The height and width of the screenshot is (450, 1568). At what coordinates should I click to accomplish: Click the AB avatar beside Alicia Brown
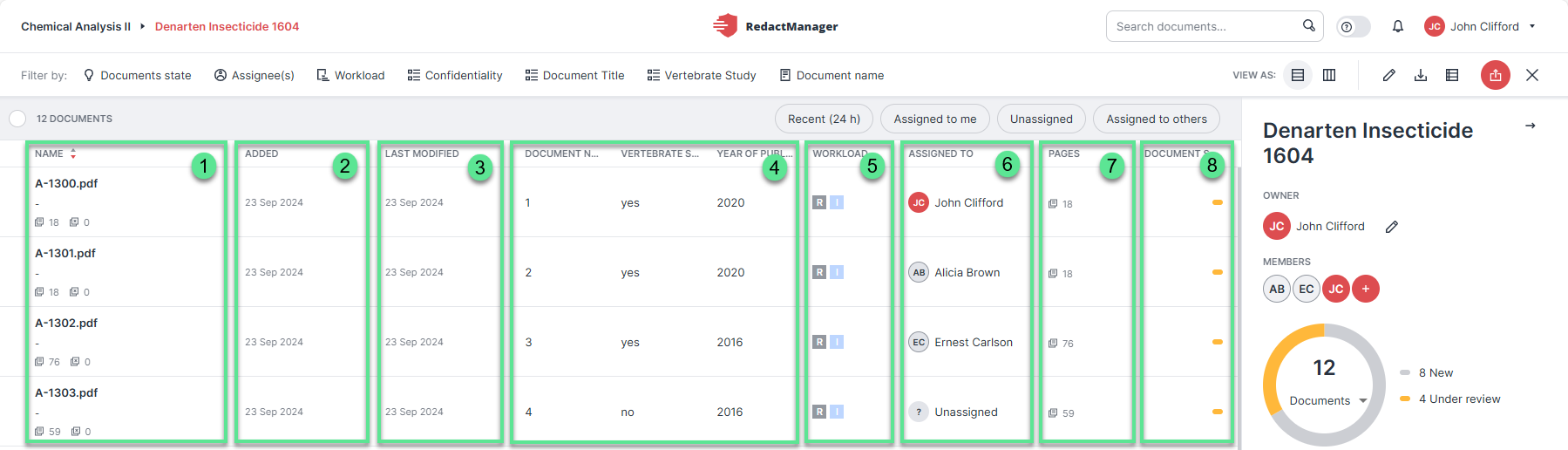point(919,272)
